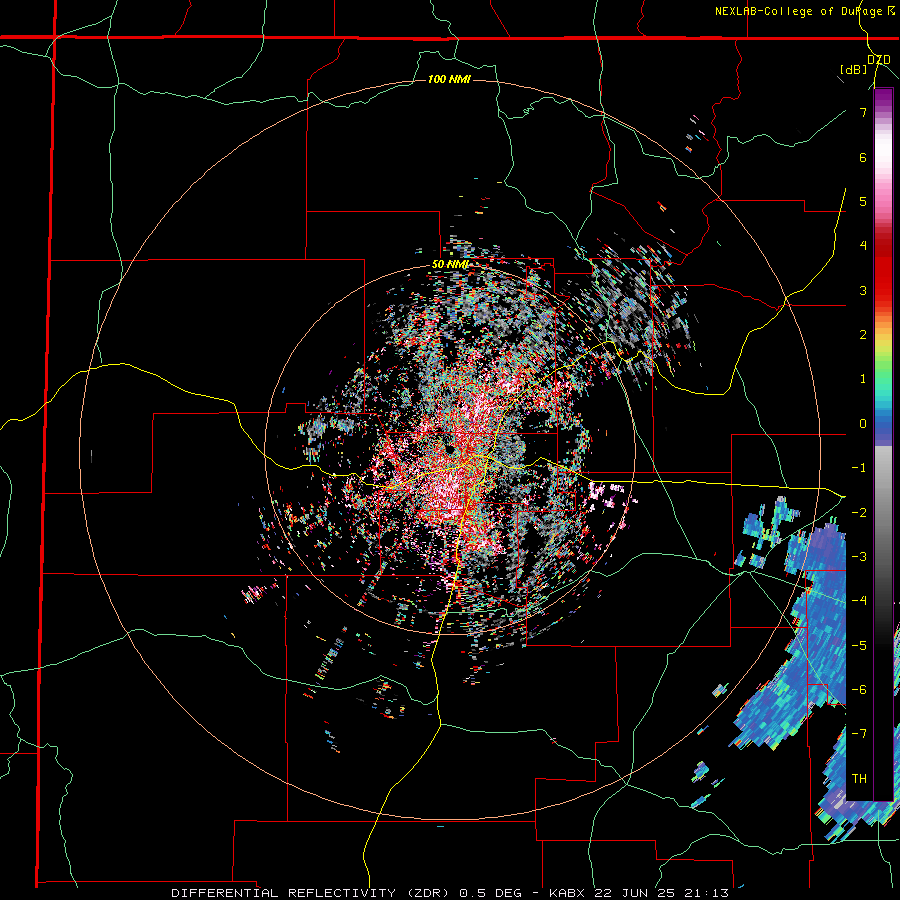Click the ZDR color scale bar
Screen dimensions: 900x900
(883, 445)
